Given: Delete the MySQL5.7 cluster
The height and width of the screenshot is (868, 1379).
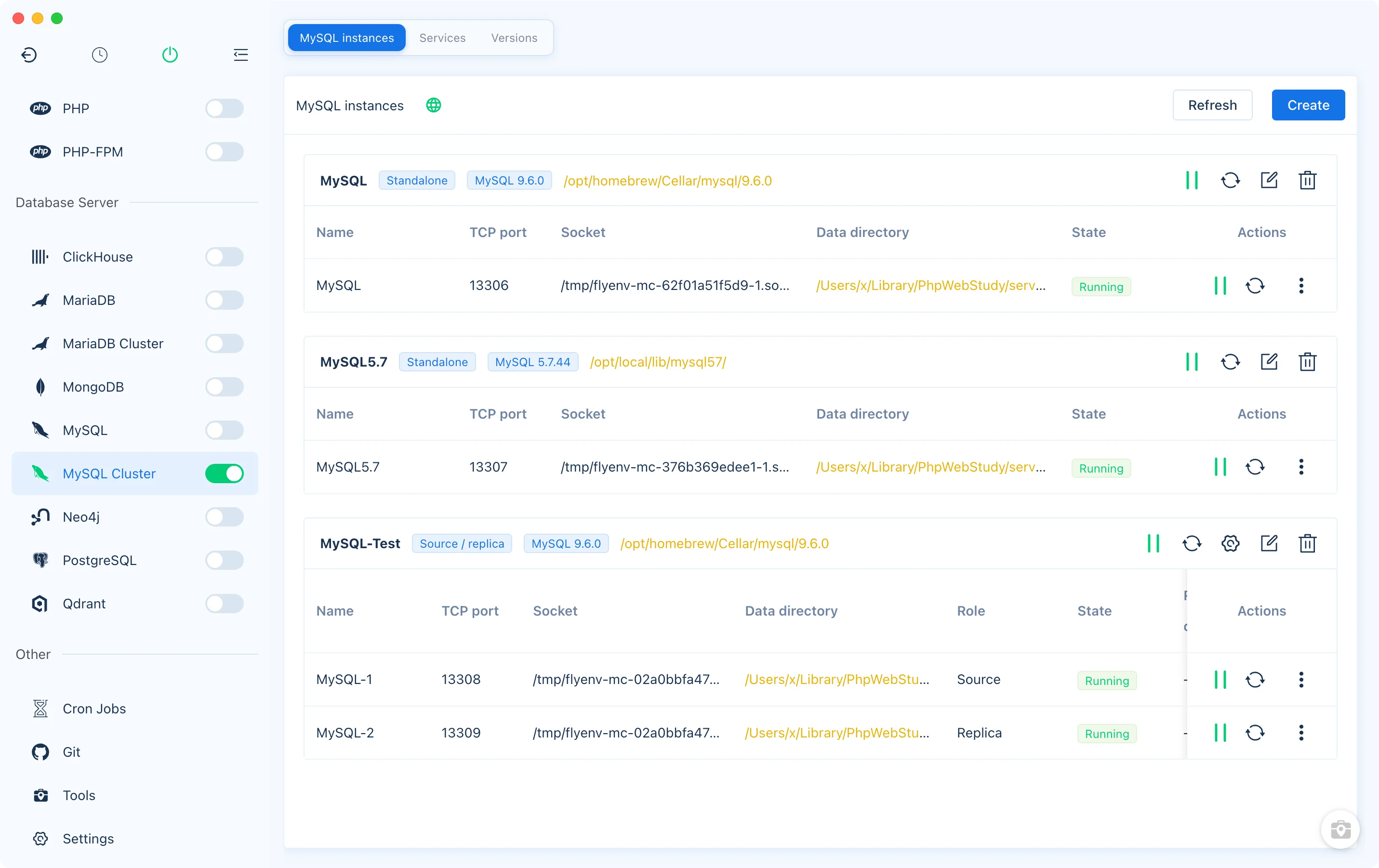Looking at the screenshot, I should coord(1307,362).
